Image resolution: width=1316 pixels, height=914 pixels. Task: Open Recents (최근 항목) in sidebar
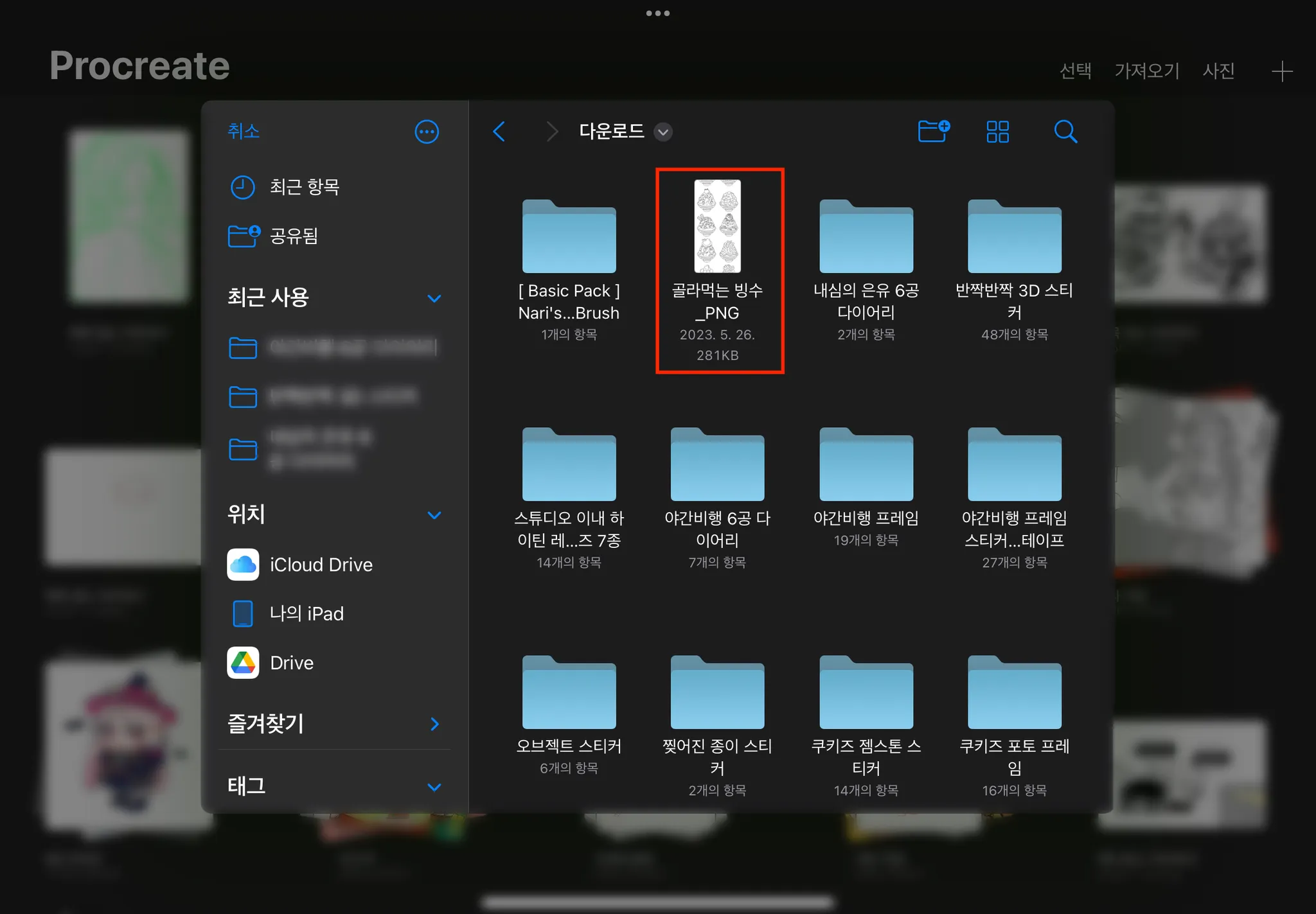(x=303, y=187)
